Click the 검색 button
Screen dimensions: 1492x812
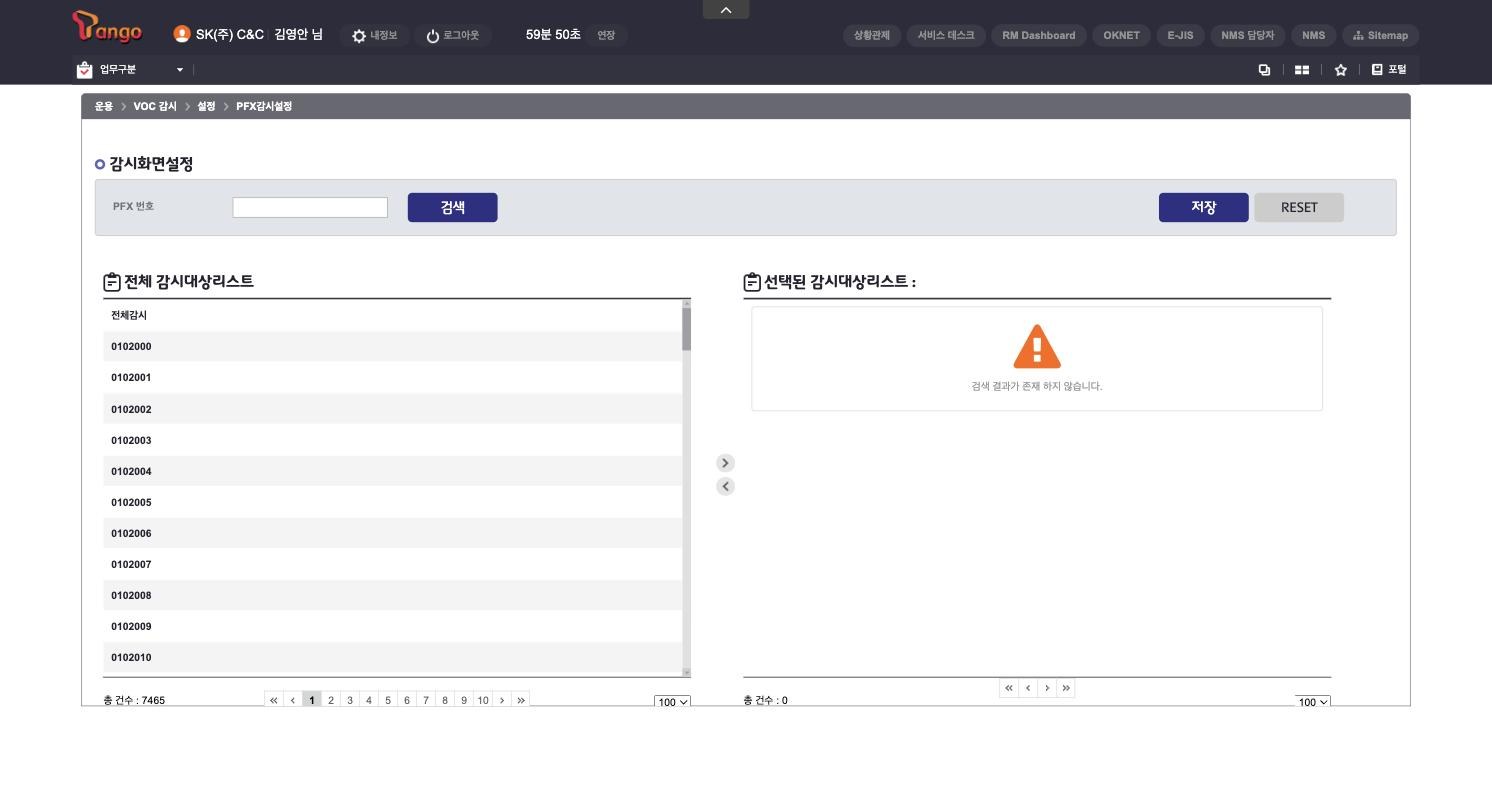[x=453, y=207]
